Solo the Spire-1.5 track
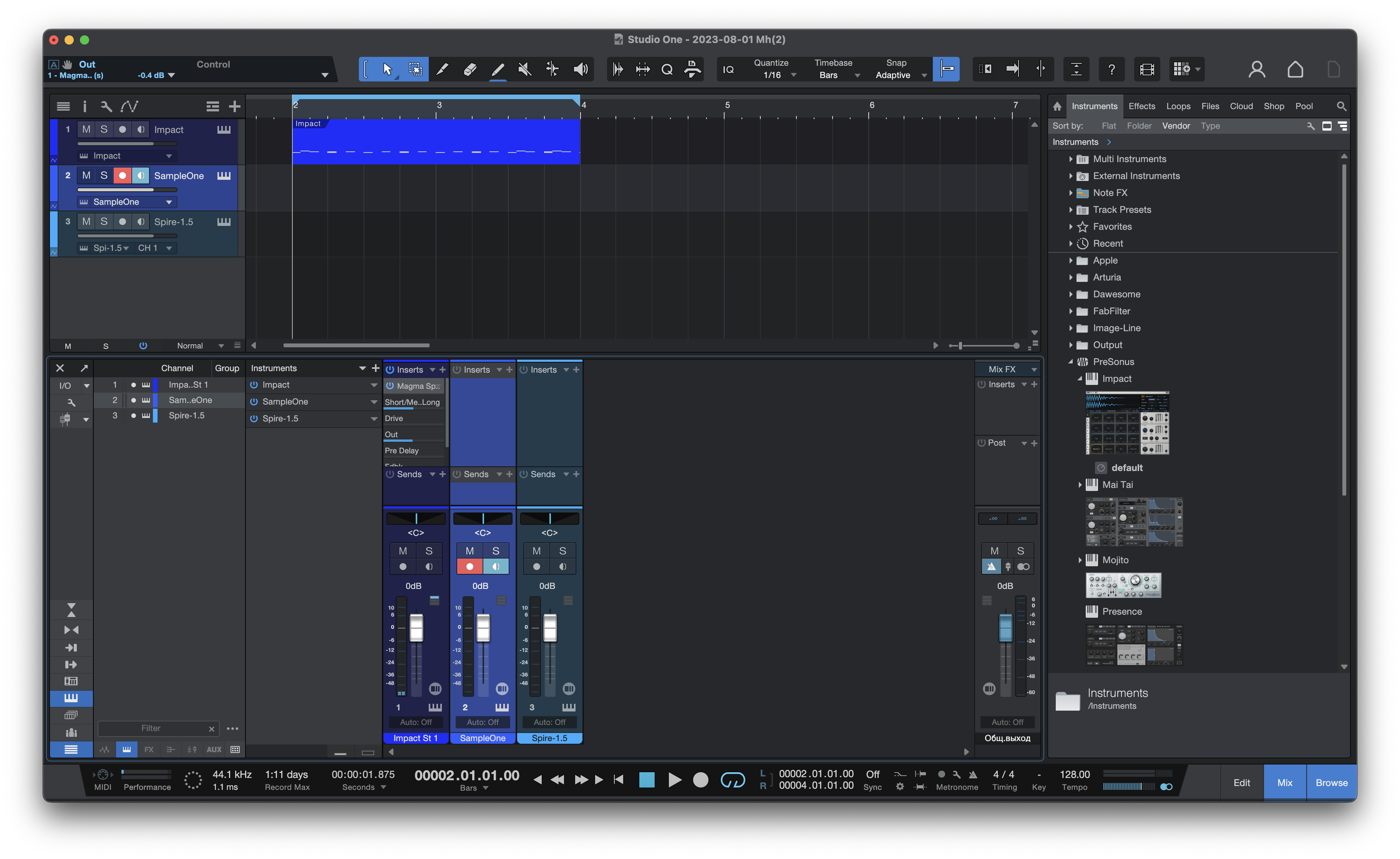The height and width of the screenshot is (859, 1400). (x=104, y=222)
